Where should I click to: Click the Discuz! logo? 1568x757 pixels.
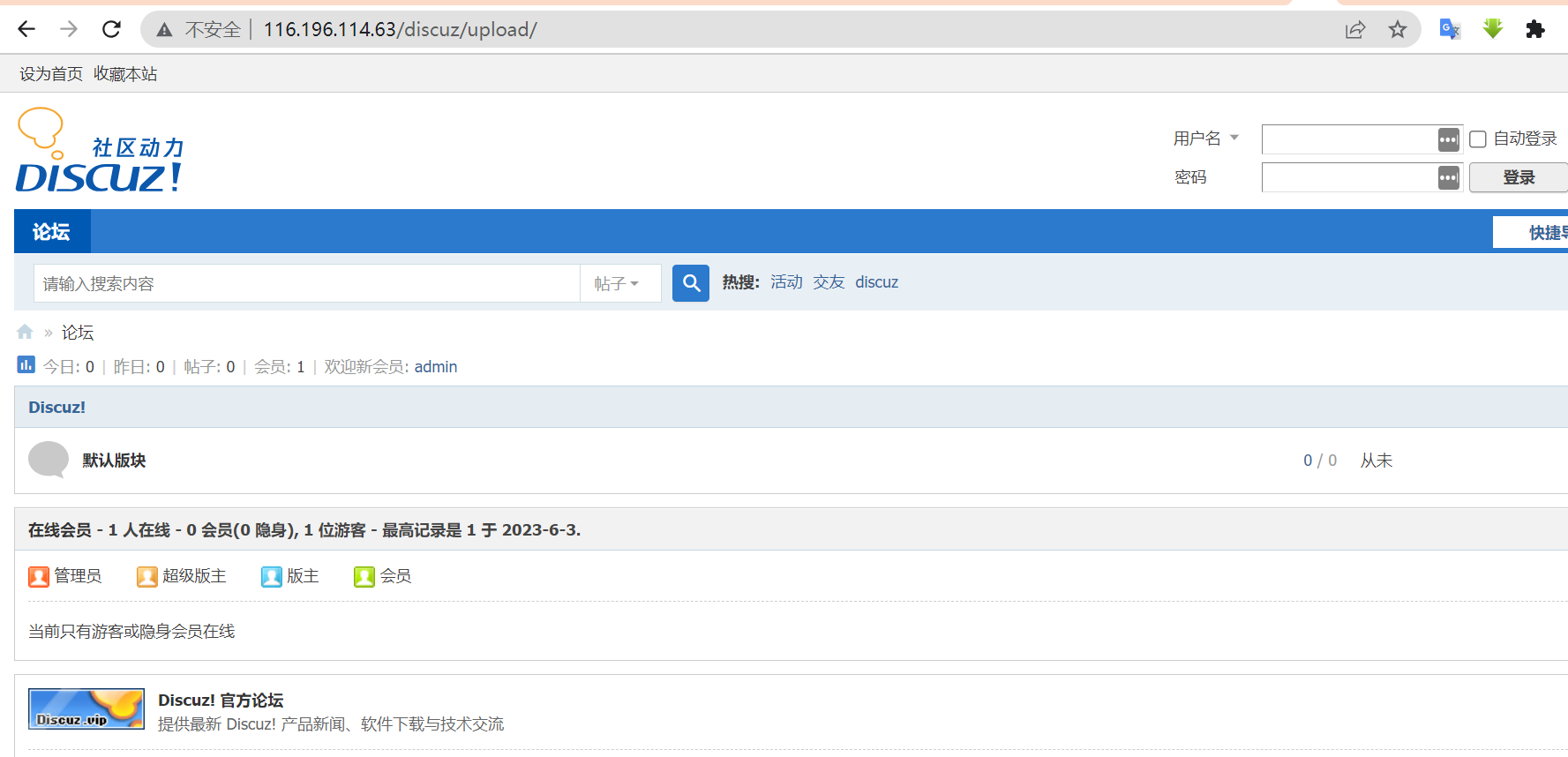click(100, 150)
